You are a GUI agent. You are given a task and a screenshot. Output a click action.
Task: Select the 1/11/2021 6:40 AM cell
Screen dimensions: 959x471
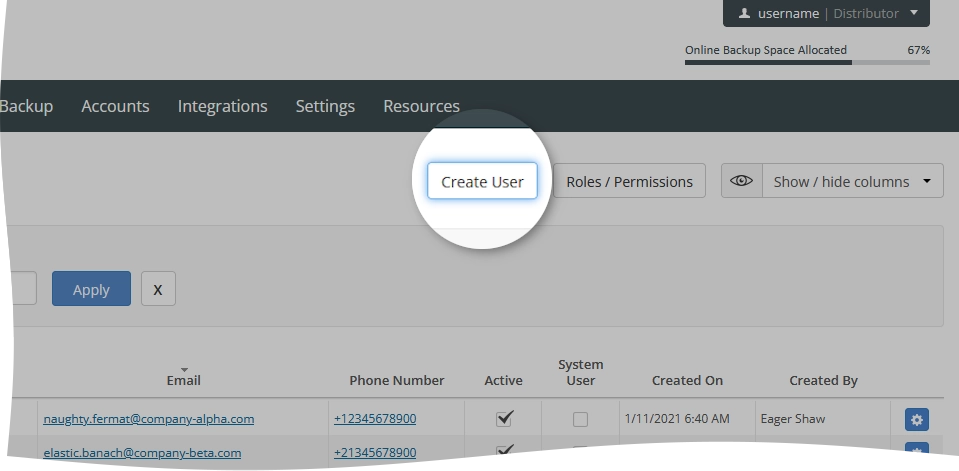point(676,419)
